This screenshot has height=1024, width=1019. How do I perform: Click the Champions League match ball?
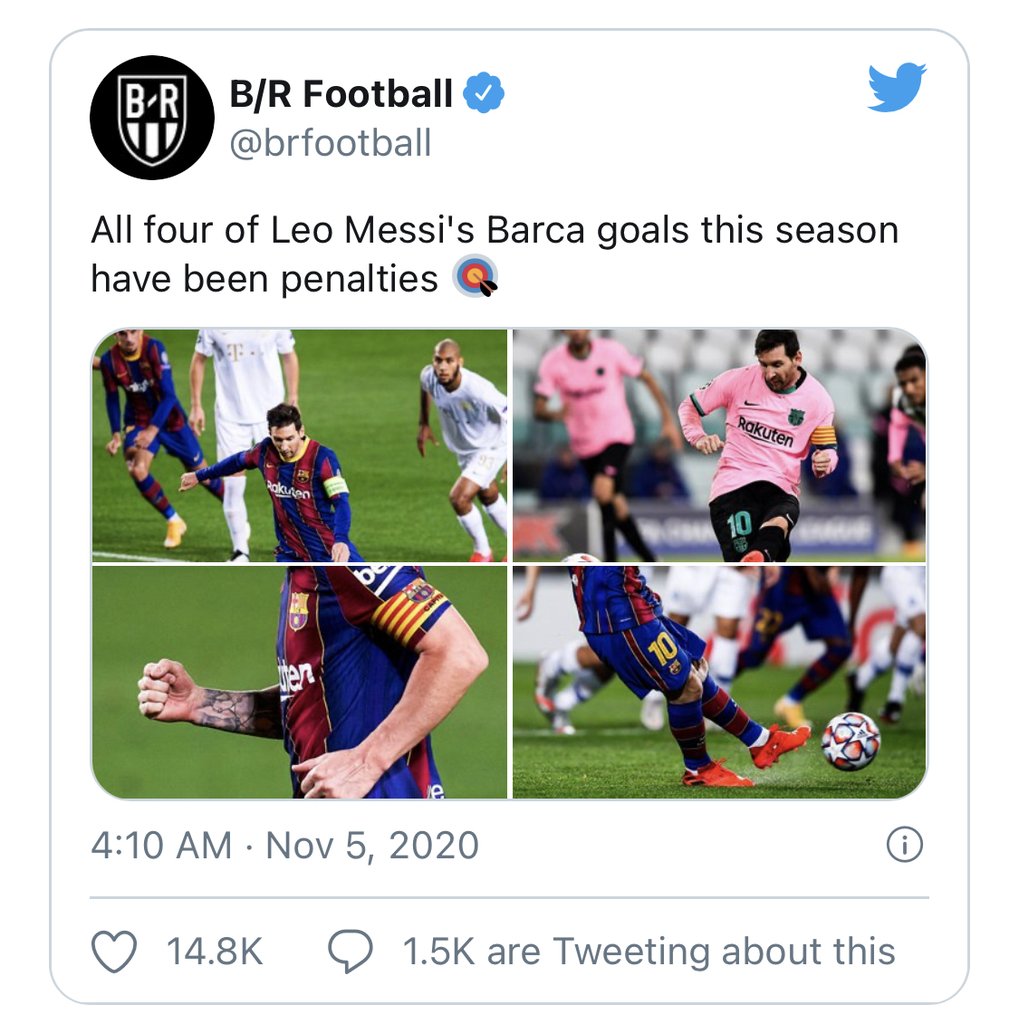tap(850, 741)
